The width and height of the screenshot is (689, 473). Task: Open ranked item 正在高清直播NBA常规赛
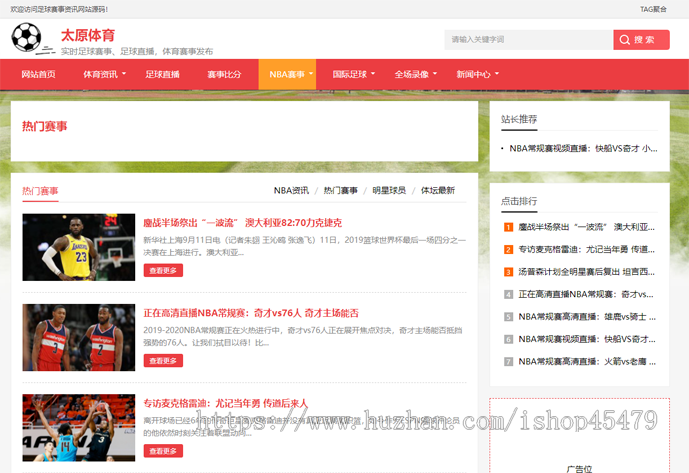point(586,295)
